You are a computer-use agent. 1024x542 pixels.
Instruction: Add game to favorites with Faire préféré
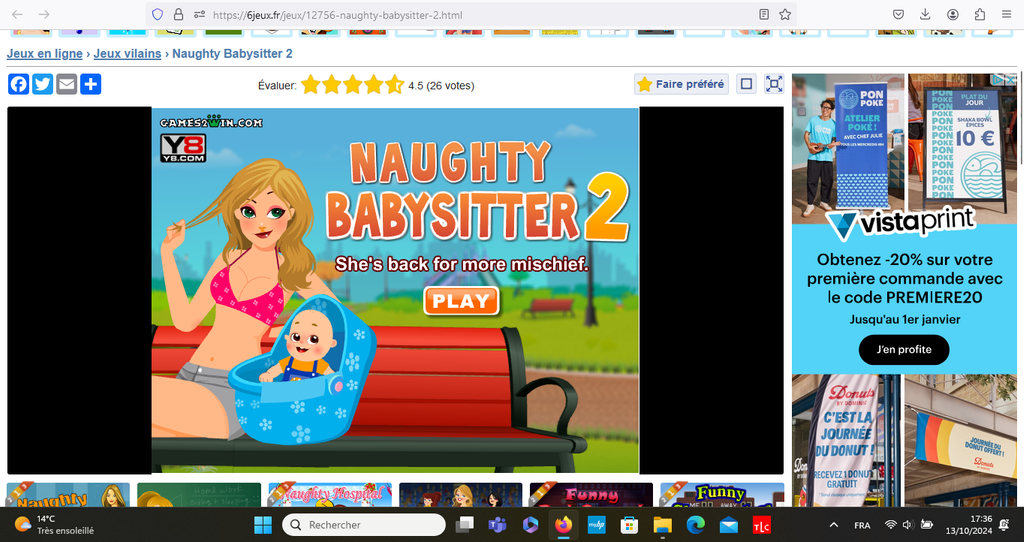point(681,85)
